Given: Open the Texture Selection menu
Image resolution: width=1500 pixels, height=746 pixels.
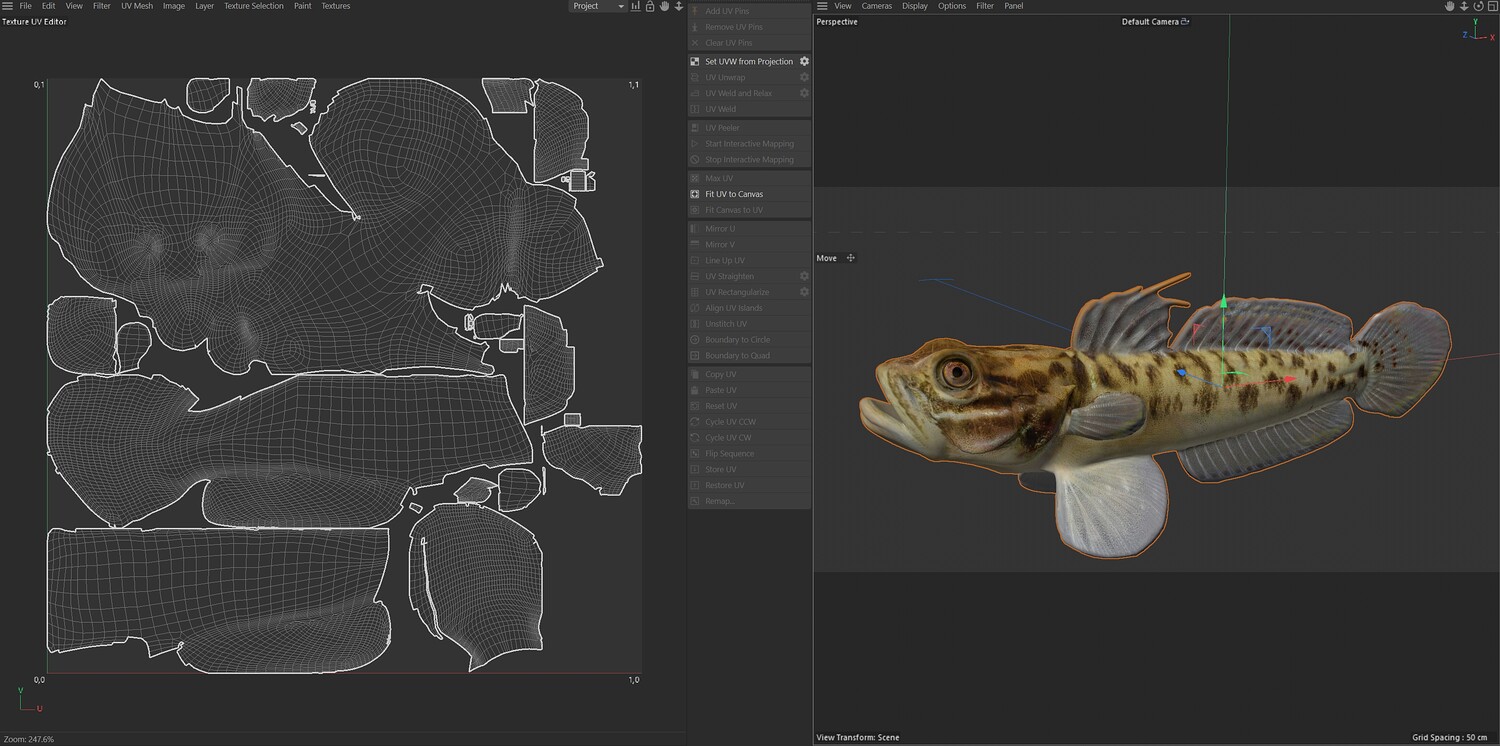Looking at the screenshot, I should 253,6.
